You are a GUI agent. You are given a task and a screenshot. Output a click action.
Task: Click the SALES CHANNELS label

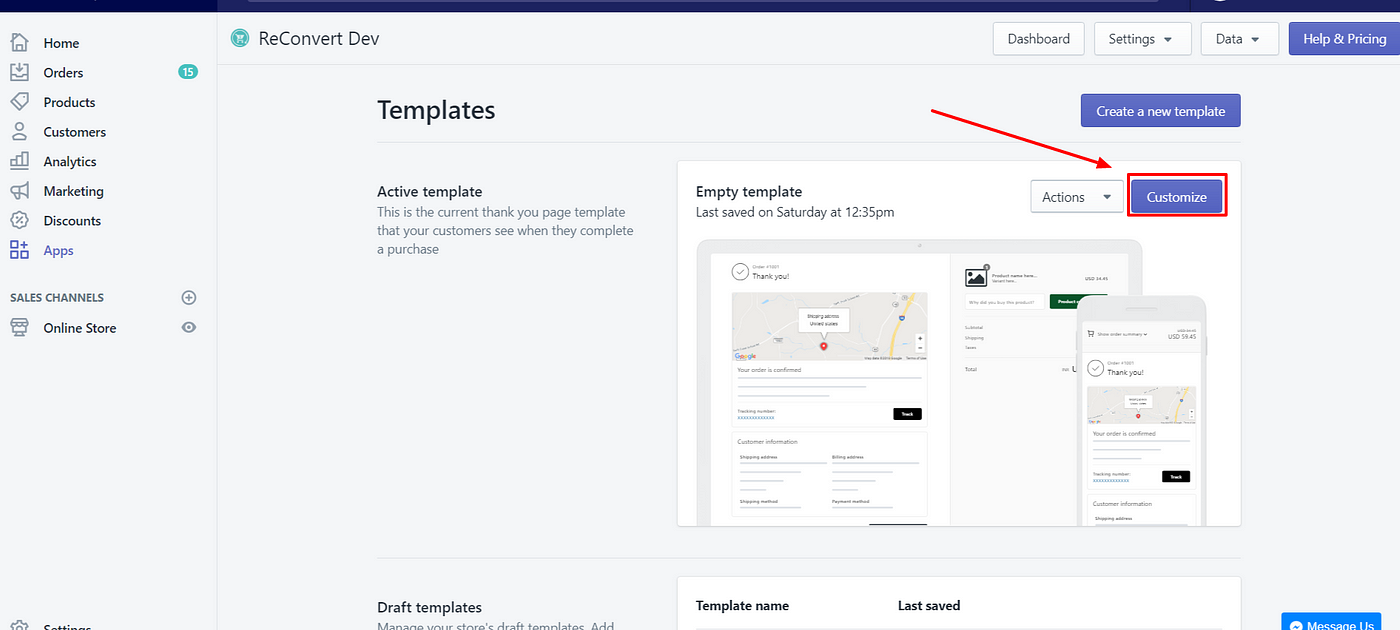57,298
